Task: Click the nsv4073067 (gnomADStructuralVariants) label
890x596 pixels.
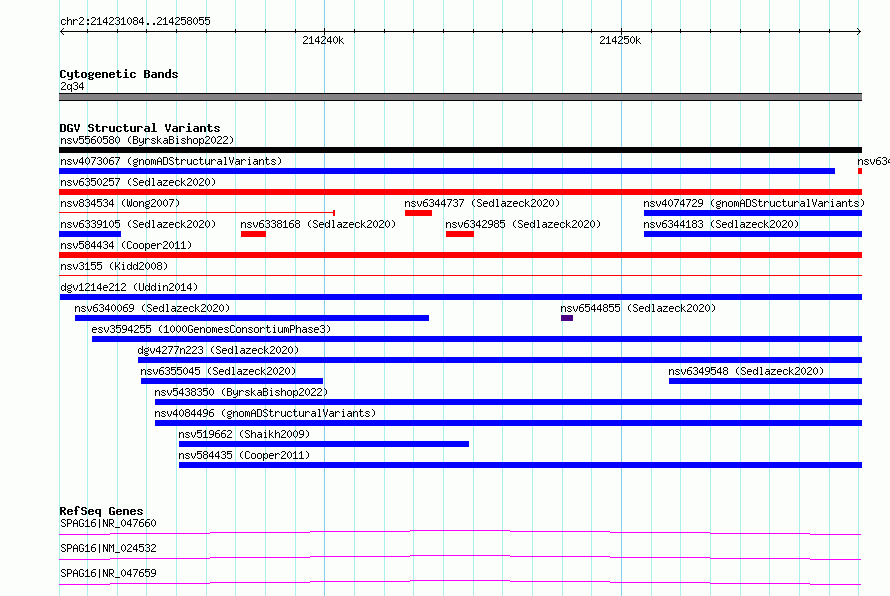Action: click(x=171, y=161)
